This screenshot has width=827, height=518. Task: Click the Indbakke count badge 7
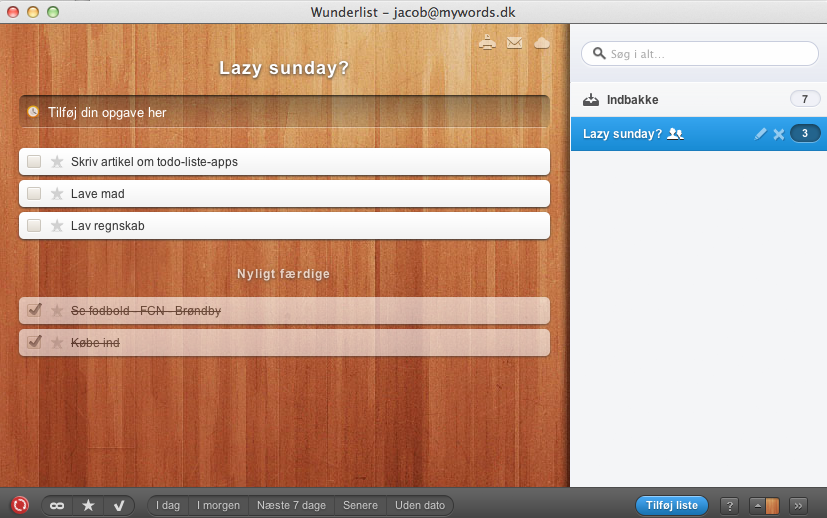pyautogui.click(x=805, y=99)
